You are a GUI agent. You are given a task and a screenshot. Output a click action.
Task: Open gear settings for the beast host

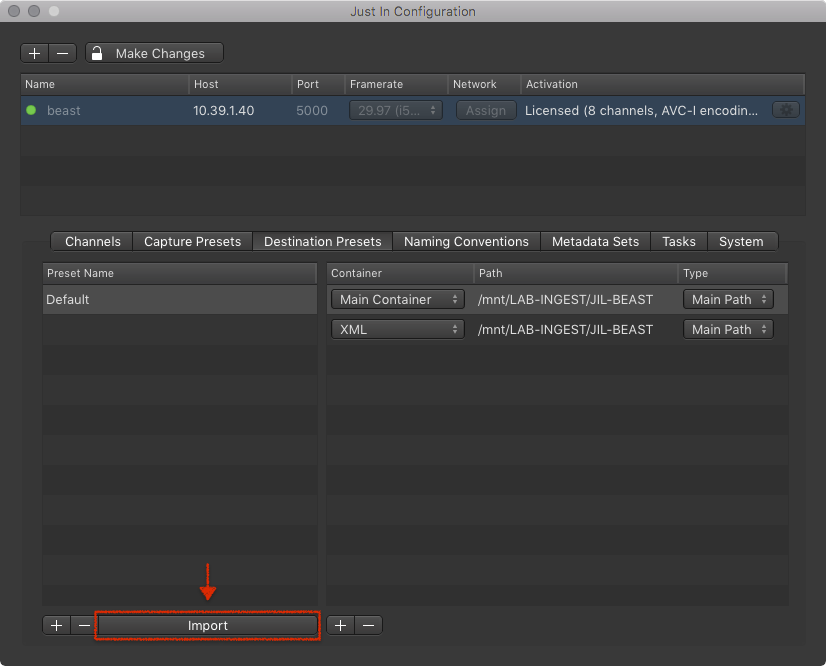[x=786, y=110]
